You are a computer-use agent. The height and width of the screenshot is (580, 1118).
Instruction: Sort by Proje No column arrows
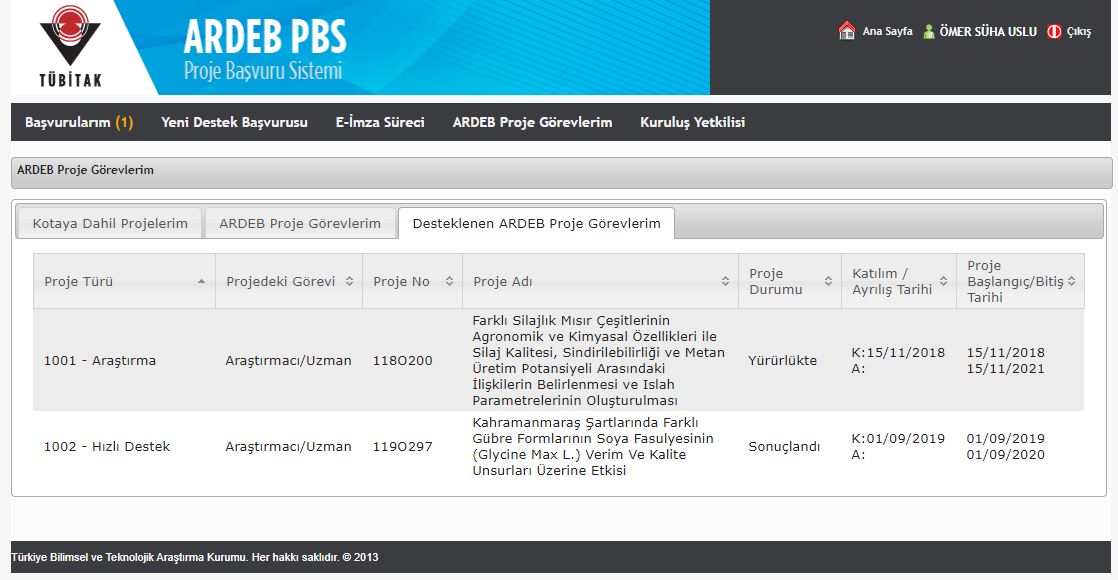449,281
